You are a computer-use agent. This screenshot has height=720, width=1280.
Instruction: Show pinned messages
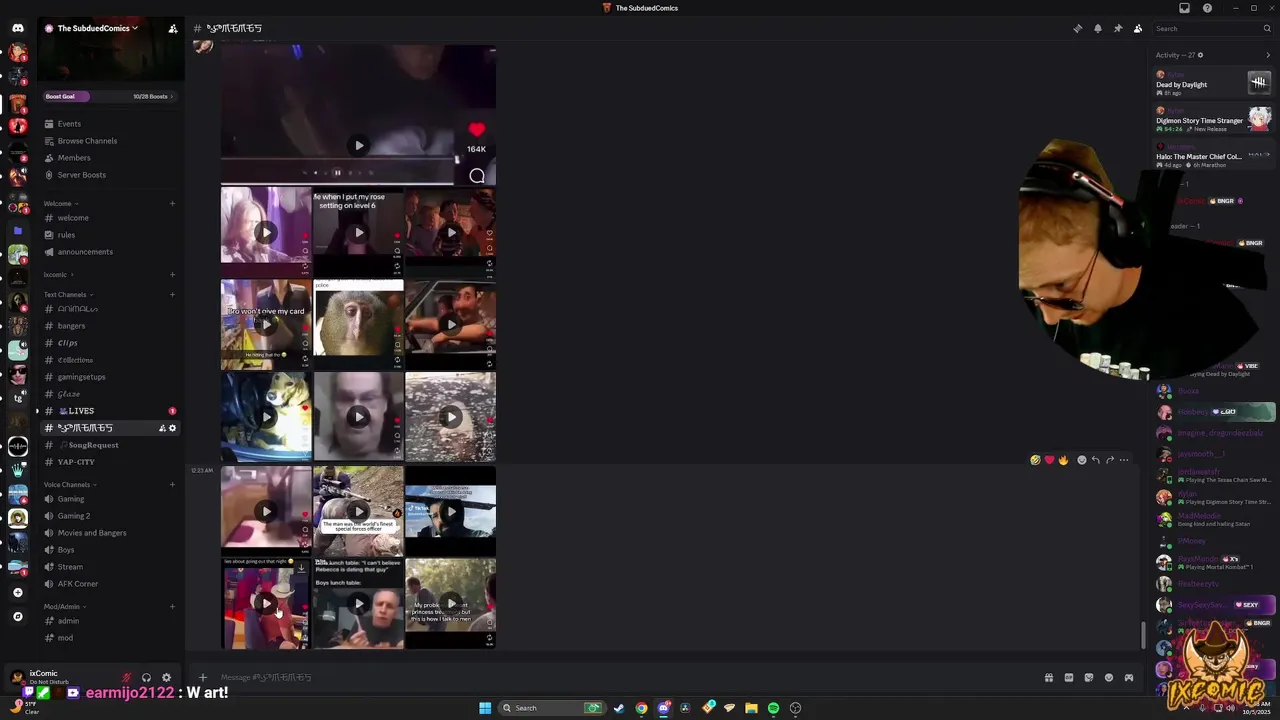click(1117, 28)
